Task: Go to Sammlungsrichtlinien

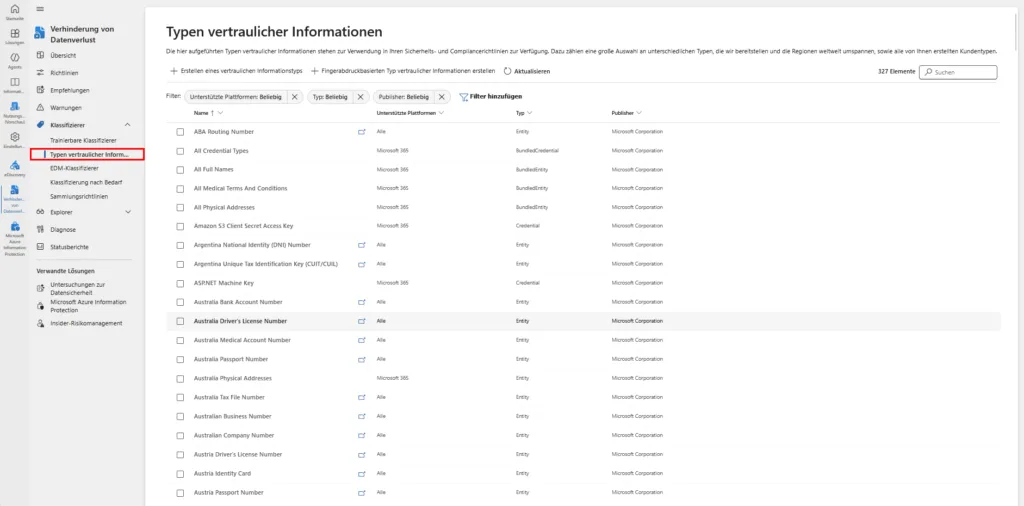Action: [x=79, y=196]
